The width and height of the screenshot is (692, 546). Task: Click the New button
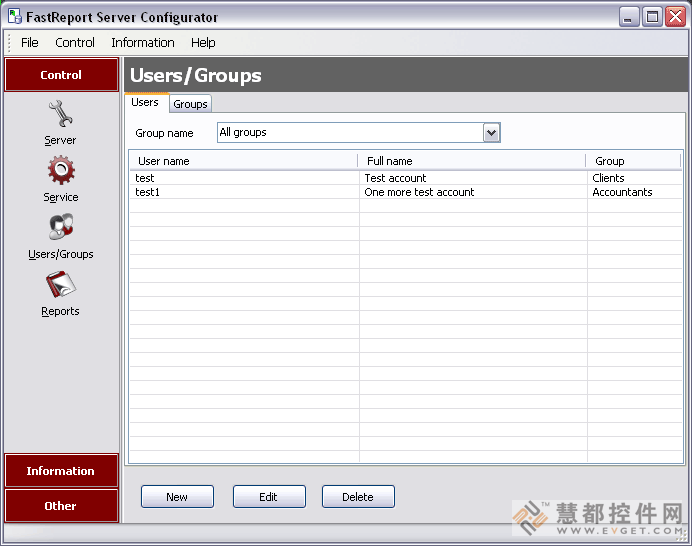[177, 497]
